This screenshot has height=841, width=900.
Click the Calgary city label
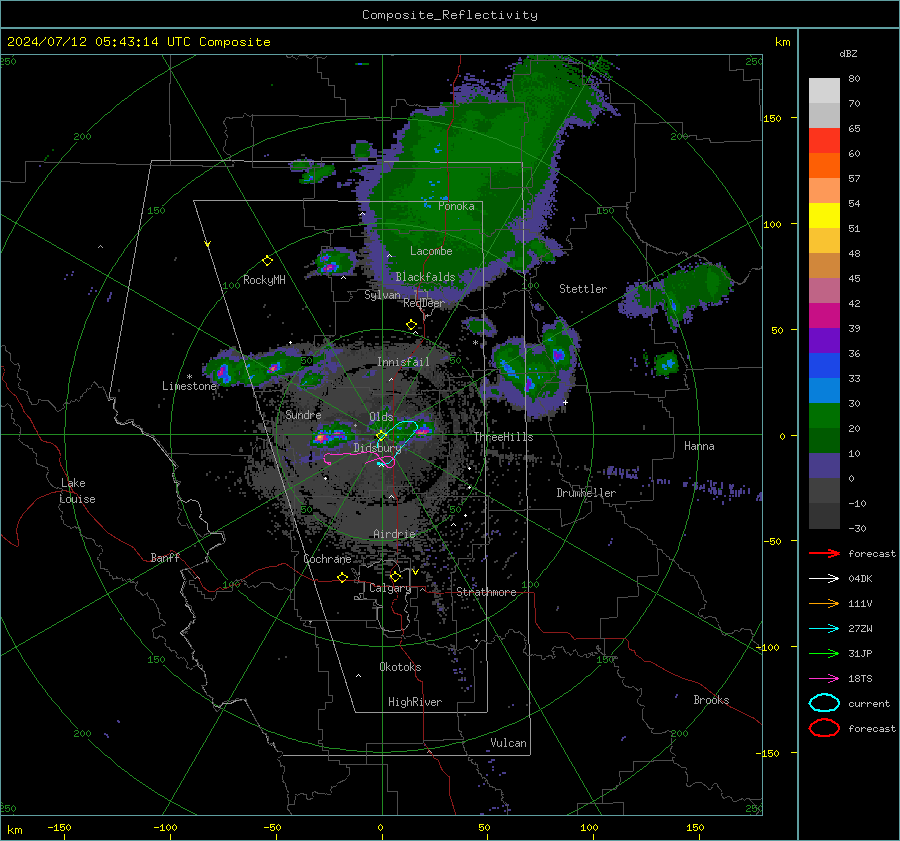click(x=390, y=588)
